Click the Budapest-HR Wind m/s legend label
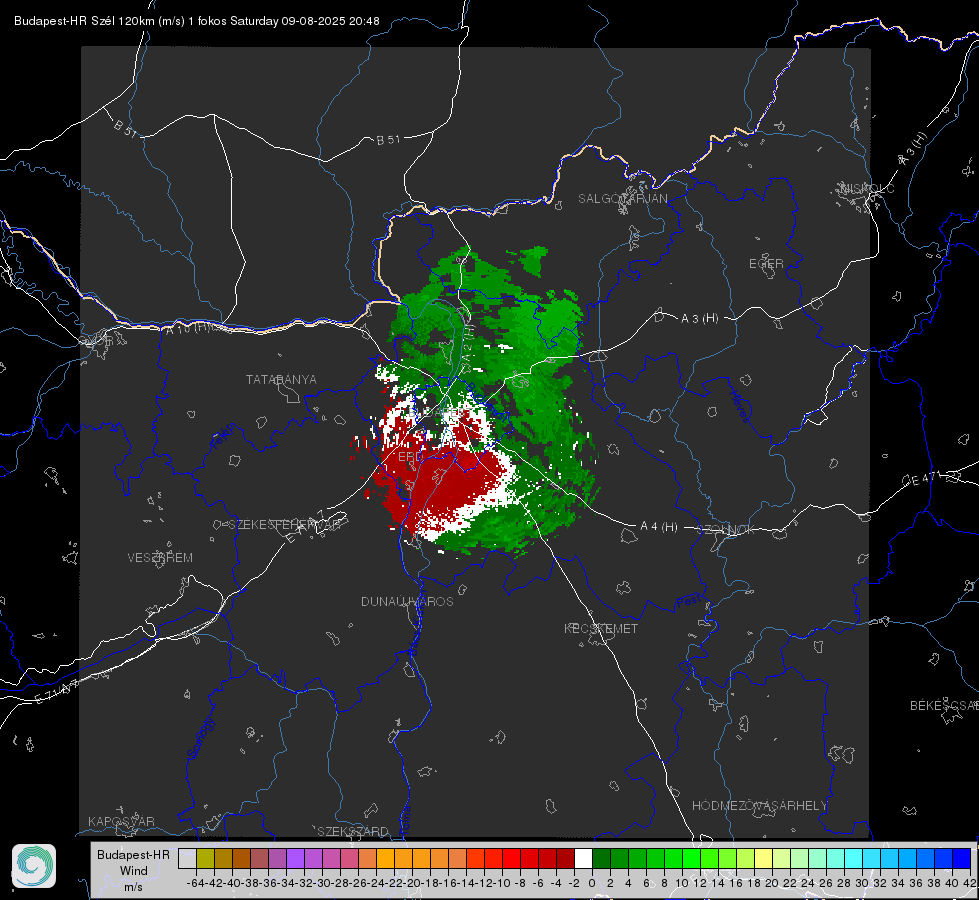979x900 pixels. click(133, 871)
